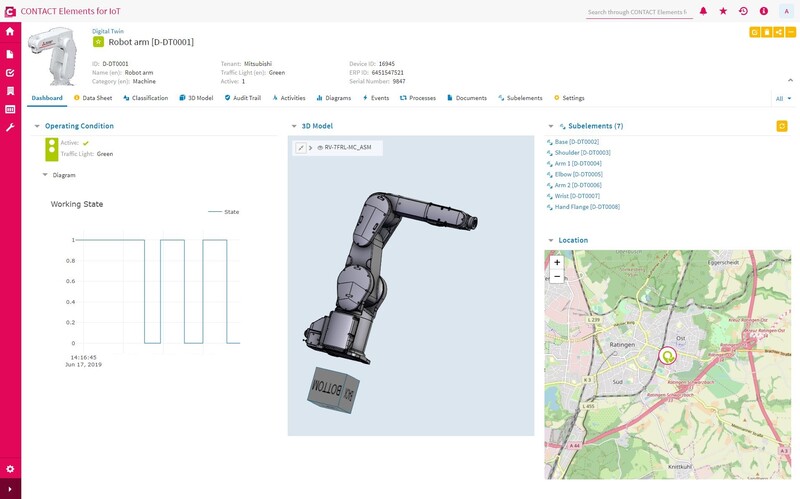Open notifications bell icon
Screen dimensions: 800x499
coord(703,11)
